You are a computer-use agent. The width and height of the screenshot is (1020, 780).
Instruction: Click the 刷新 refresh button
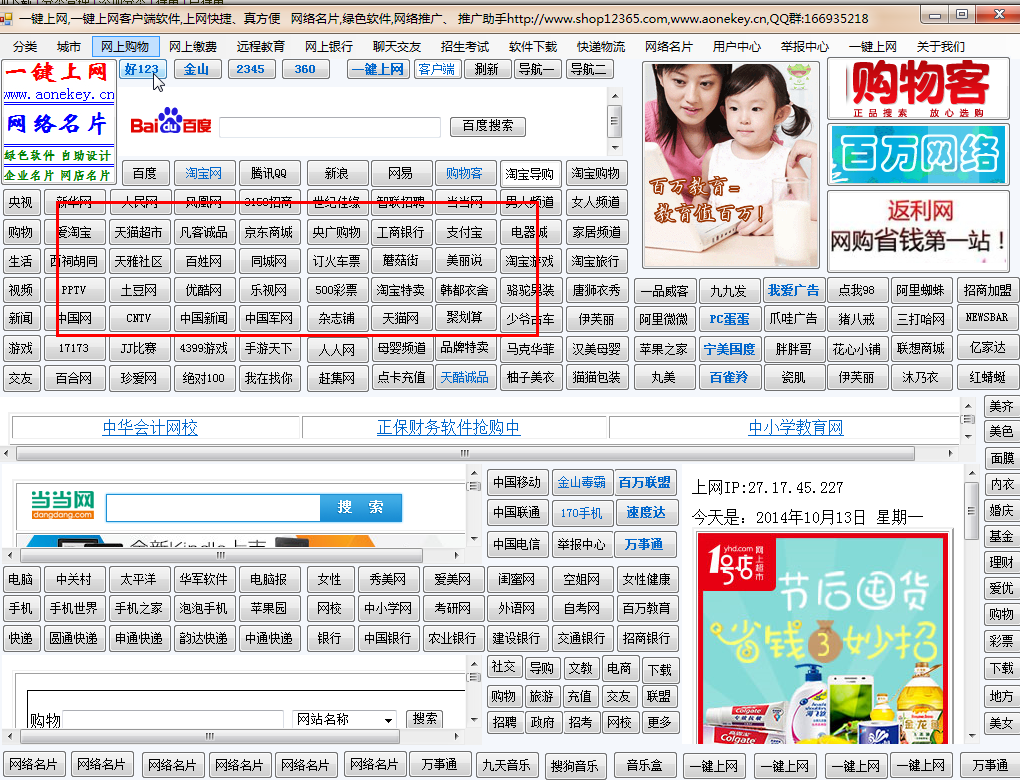click(x=487, y=69)
